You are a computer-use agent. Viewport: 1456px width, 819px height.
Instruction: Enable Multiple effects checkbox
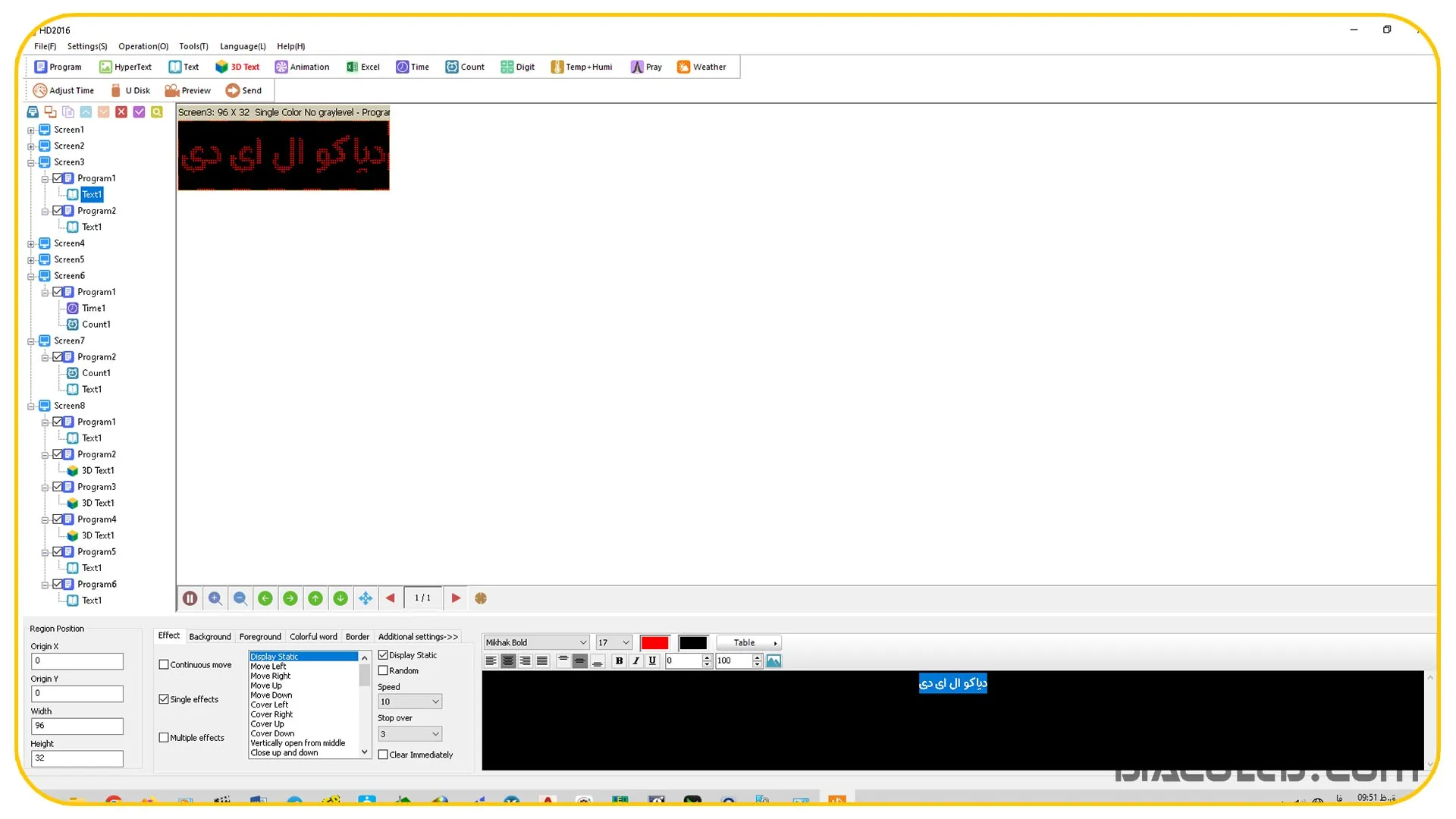[x=164, y=738]
